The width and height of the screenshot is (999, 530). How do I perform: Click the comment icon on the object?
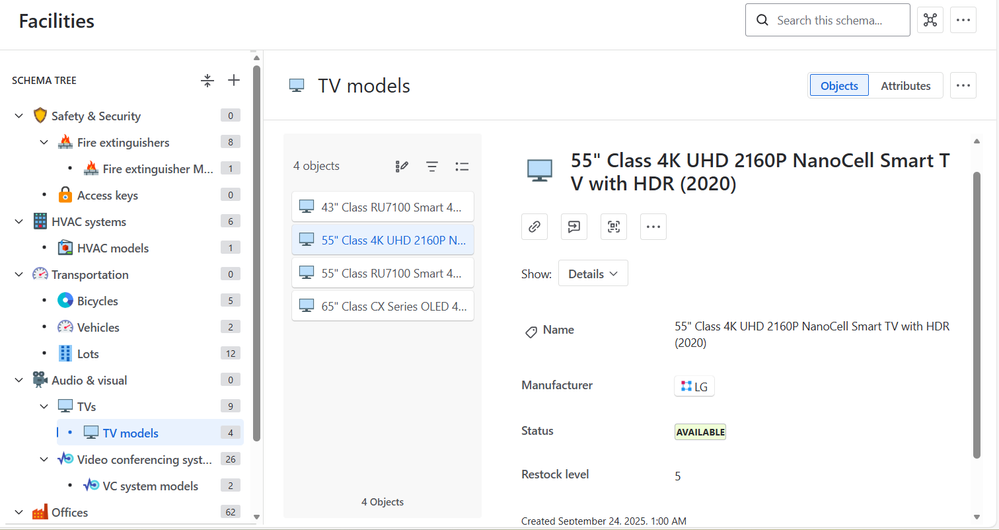point(574,227)
